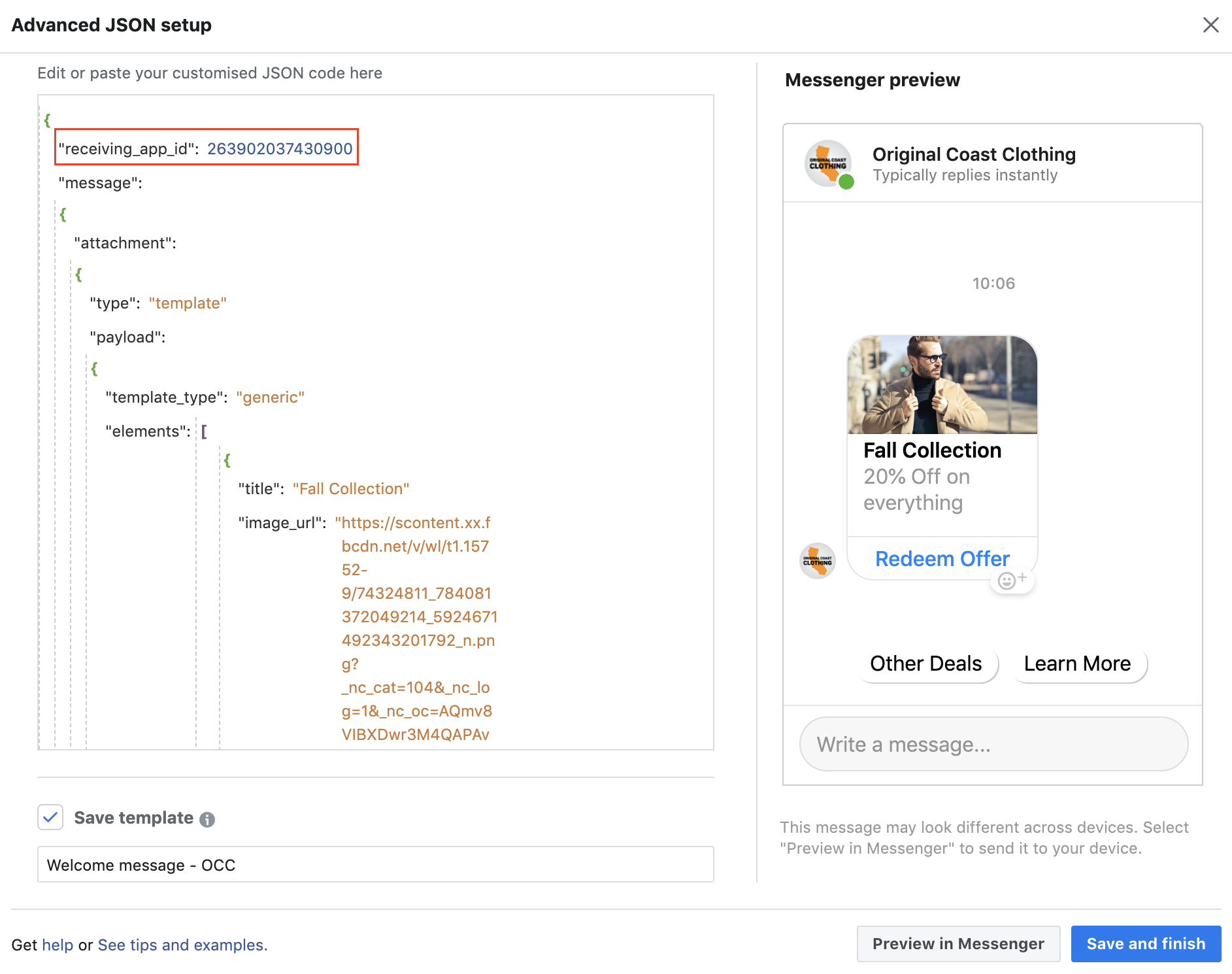The width and height of the screenshot is (1232, 974).
Task: Click the elements opening bracket in JSON
Action: pos(204,432)
